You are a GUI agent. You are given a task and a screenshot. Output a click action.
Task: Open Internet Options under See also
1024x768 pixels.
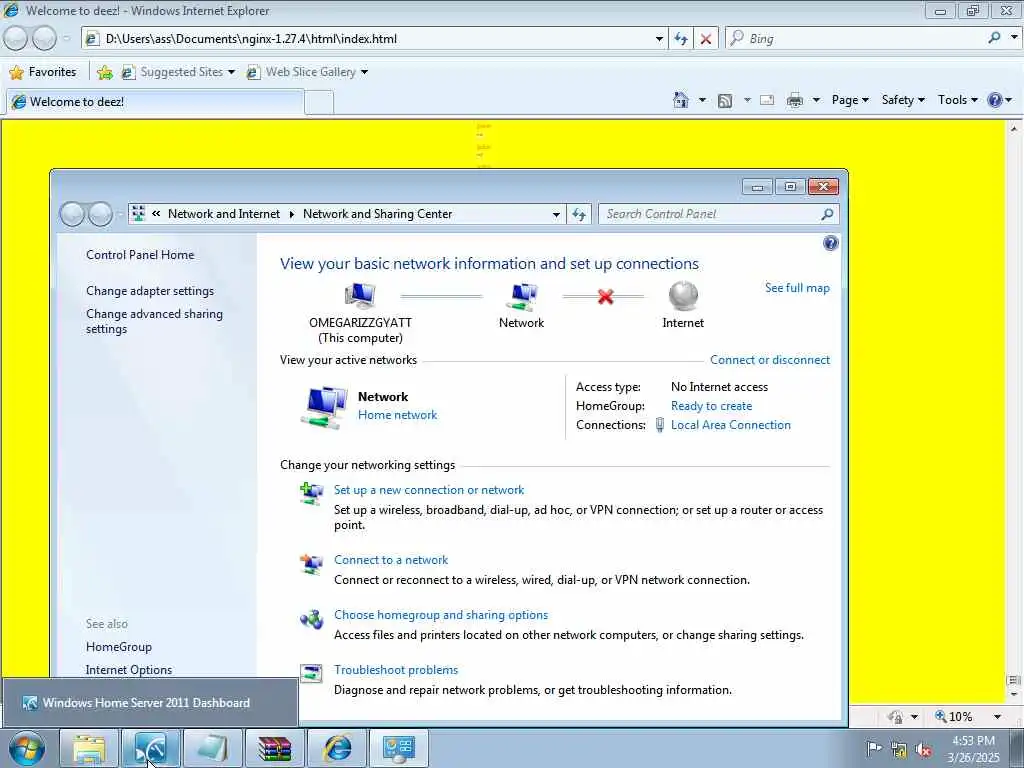click(129, 670)
